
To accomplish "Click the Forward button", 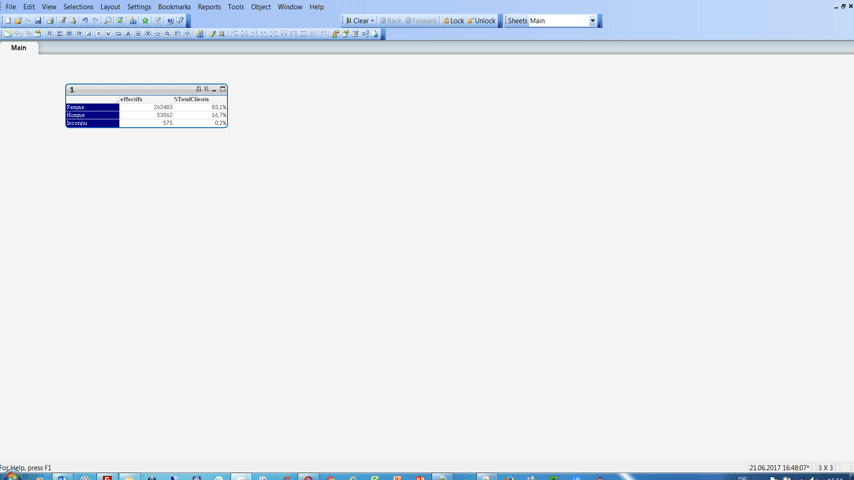I will (420, 21).
